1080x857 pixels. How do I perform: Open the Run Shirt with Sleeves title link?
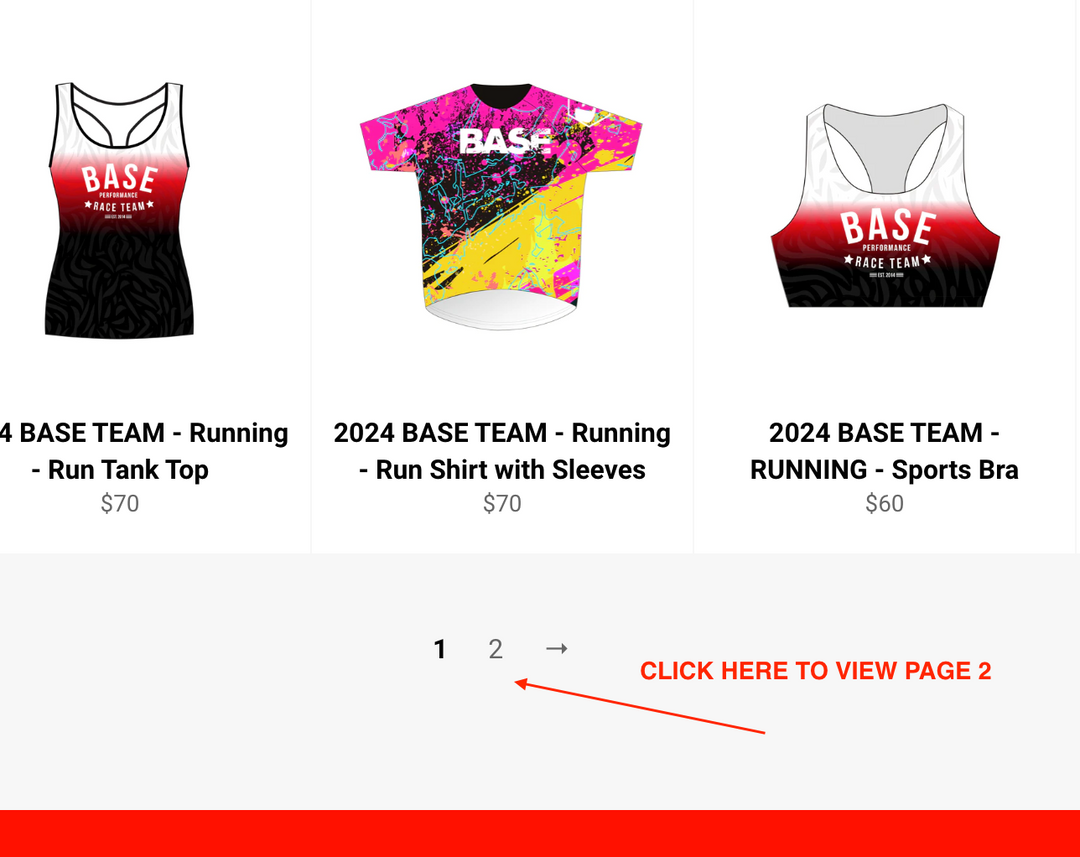pos(502,451)
